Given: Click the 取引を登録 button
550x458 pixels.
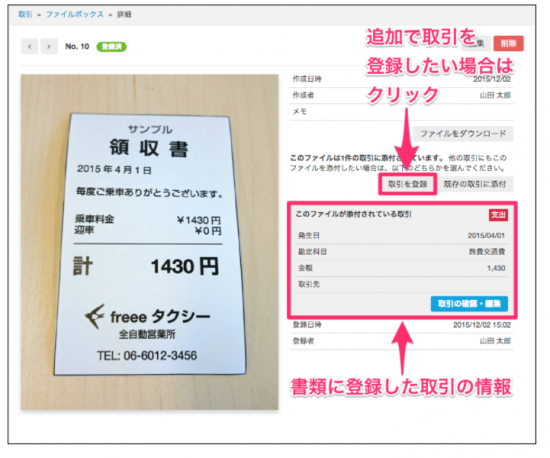Looking at the screenshot, I should (408, 184).
